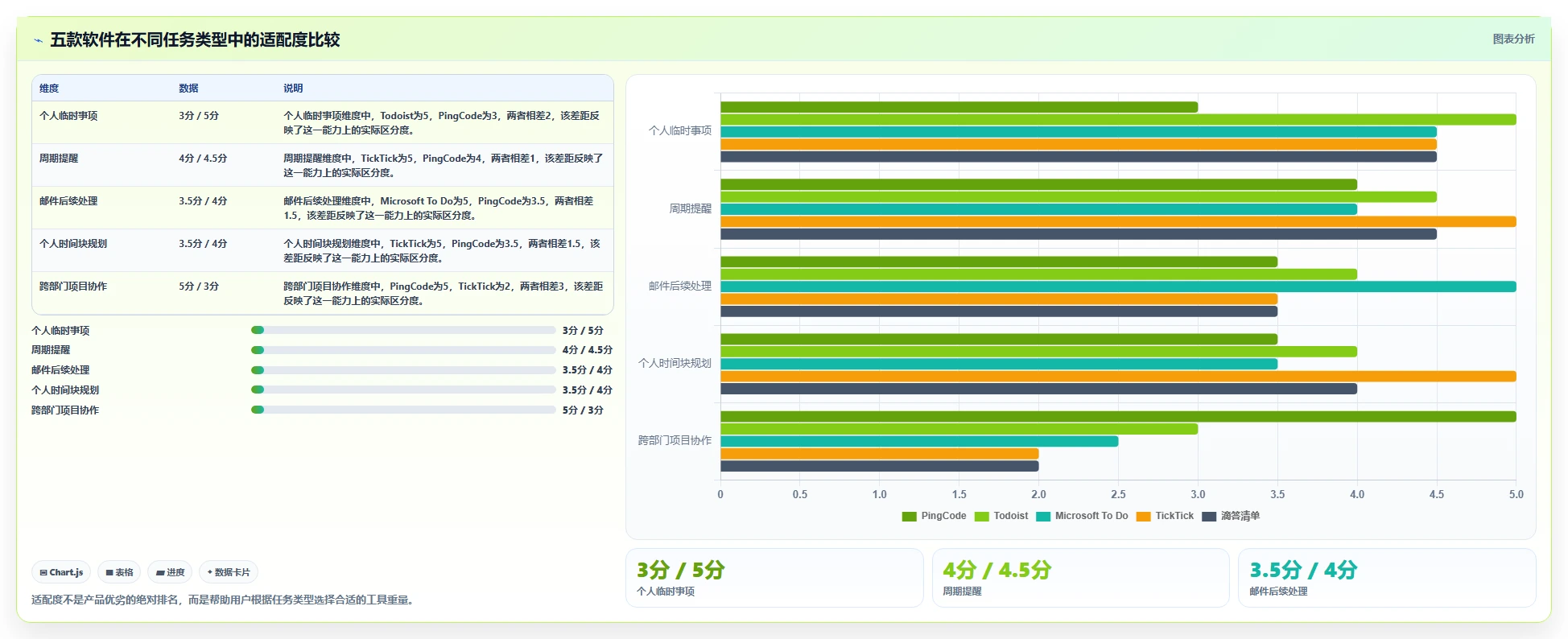
Task: Click the PingCode bar in 跨部门项目协作 group
Action: click(x=1118, y=416)
